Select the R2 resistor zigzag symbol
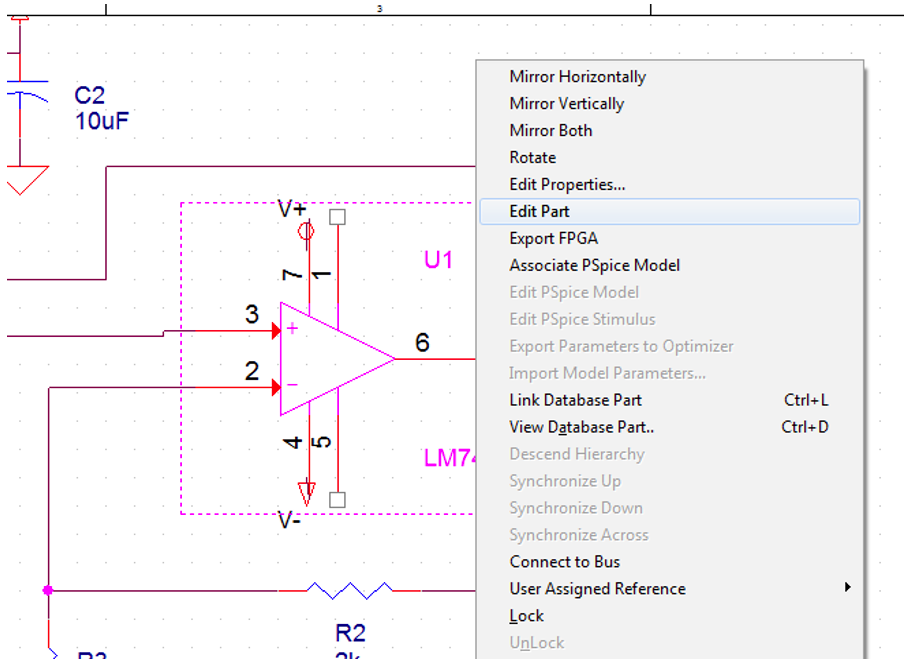The image size is (910, 667). [x=348, y=591]
